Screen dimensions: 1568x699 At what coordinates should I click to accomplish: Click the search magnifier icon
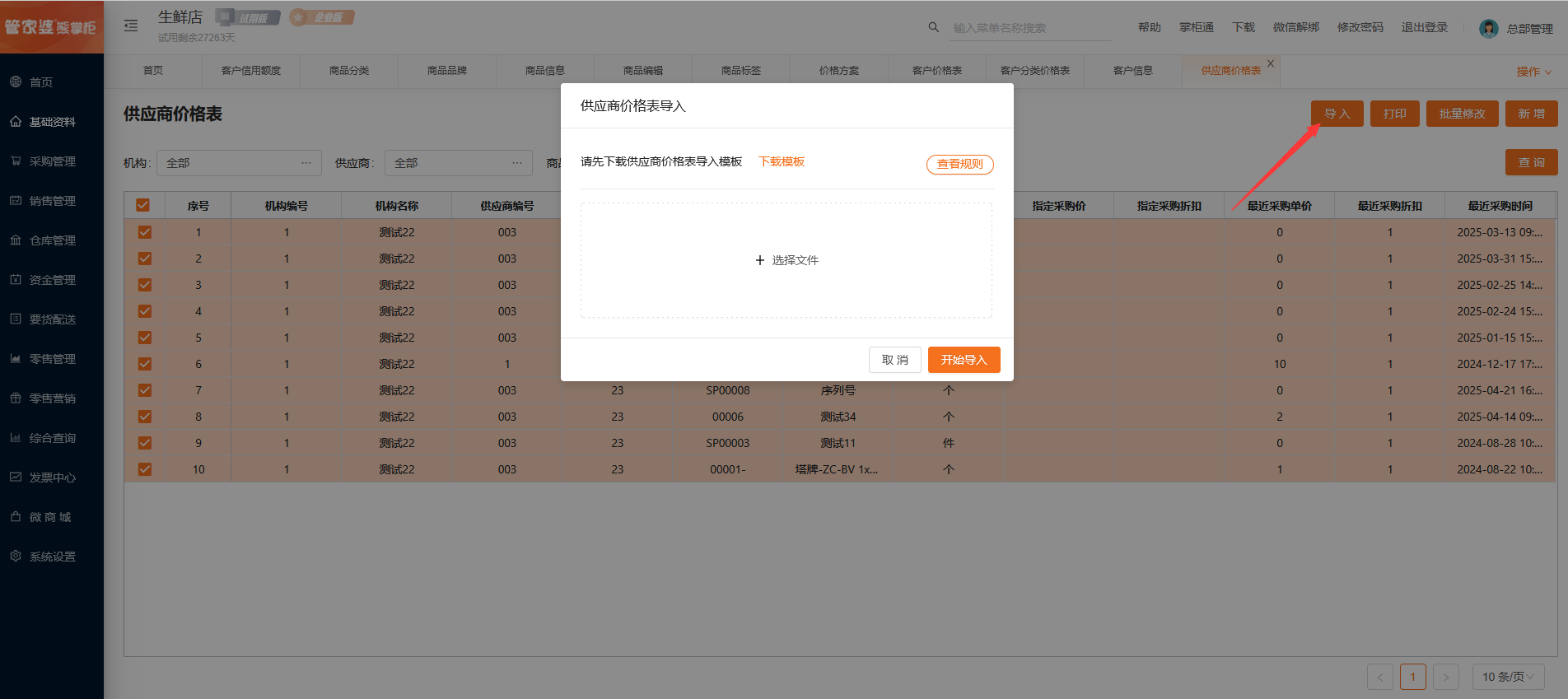[x=934, y=27]
